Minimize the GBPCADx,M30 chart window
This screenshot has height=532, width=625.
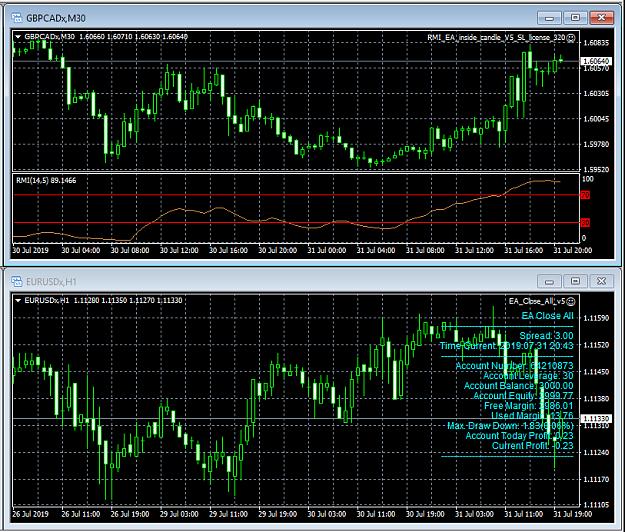click(x=549, y=18)
